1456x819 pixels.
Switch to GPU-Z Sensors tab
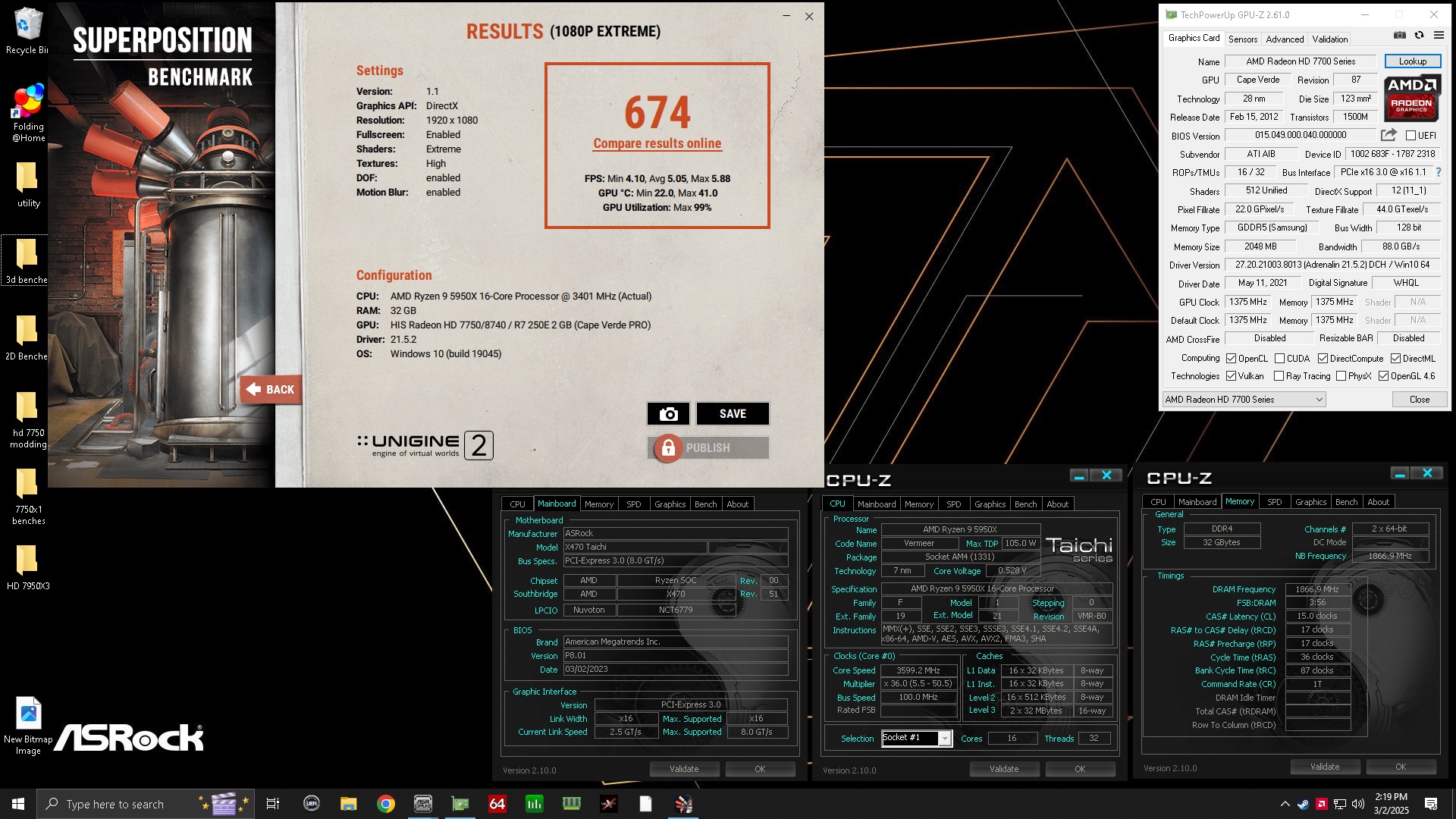1243,39
